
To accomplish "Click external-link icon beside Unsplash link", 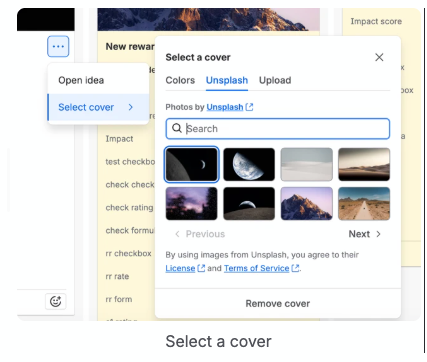I will tap(249, 107).
